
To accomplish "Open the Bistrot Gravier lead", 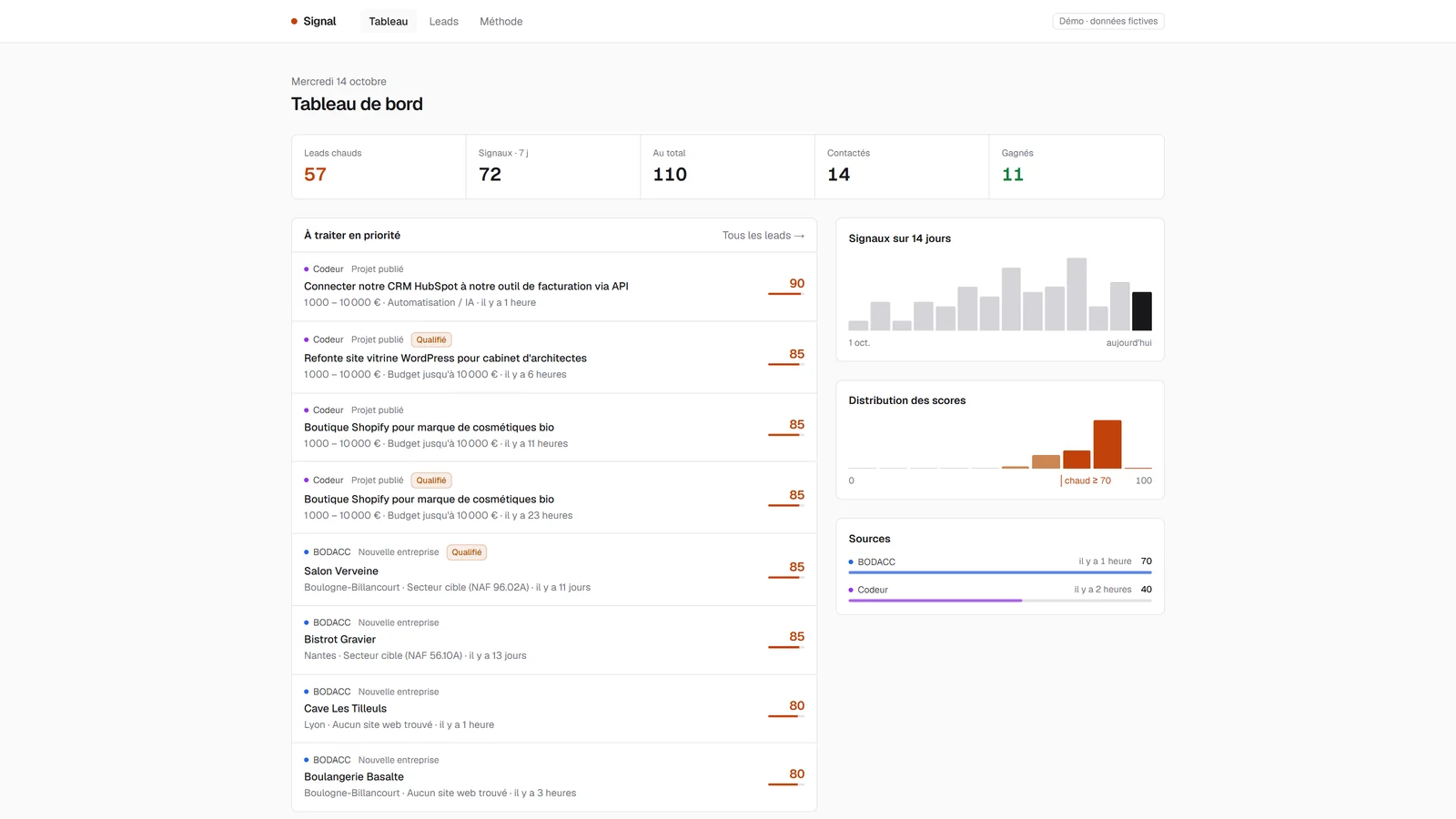I will coord(554,640).
